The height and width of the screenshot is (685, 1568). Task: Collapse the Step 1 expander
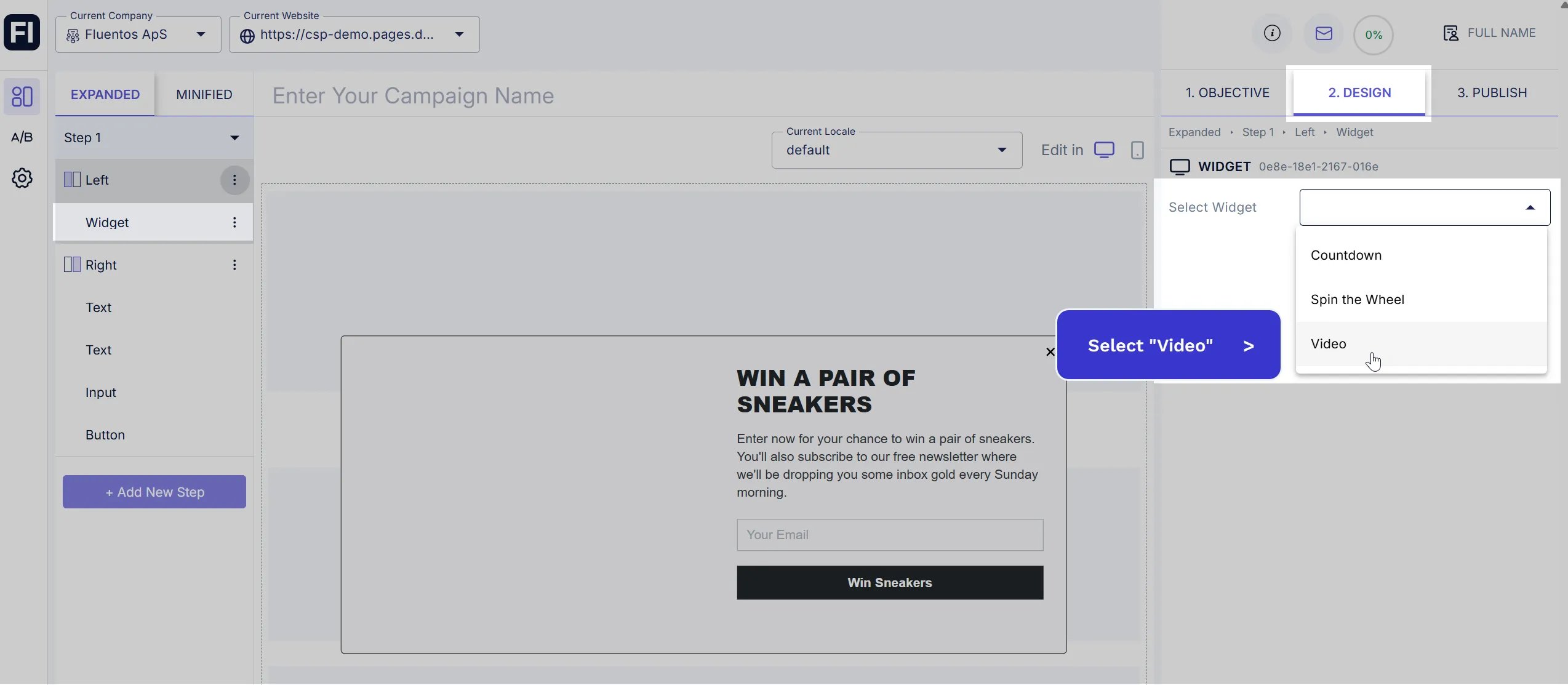coord(234,138)
